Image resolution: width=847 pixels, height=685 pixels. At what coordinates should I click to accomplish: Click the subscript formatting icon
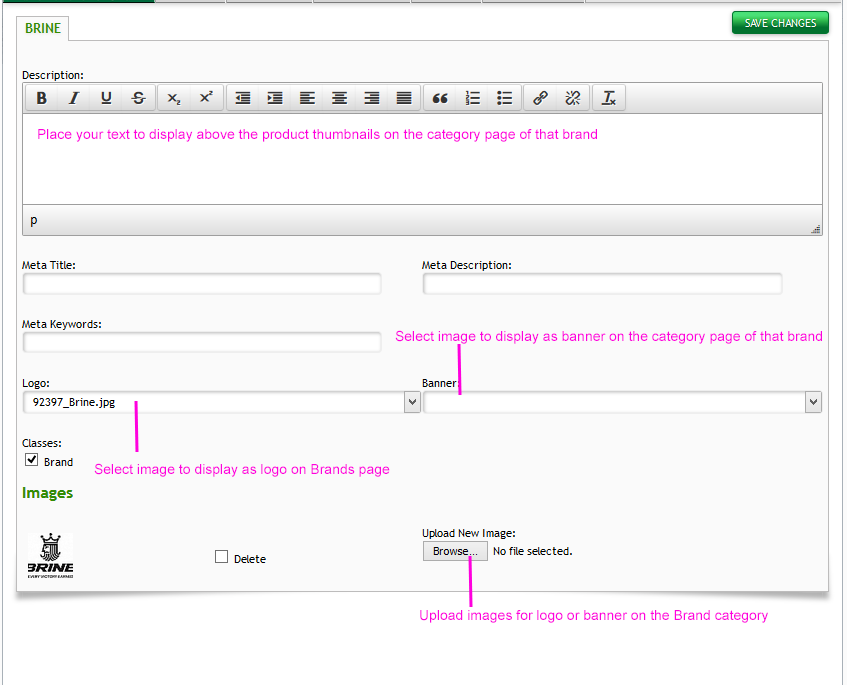tap(174, 98)
